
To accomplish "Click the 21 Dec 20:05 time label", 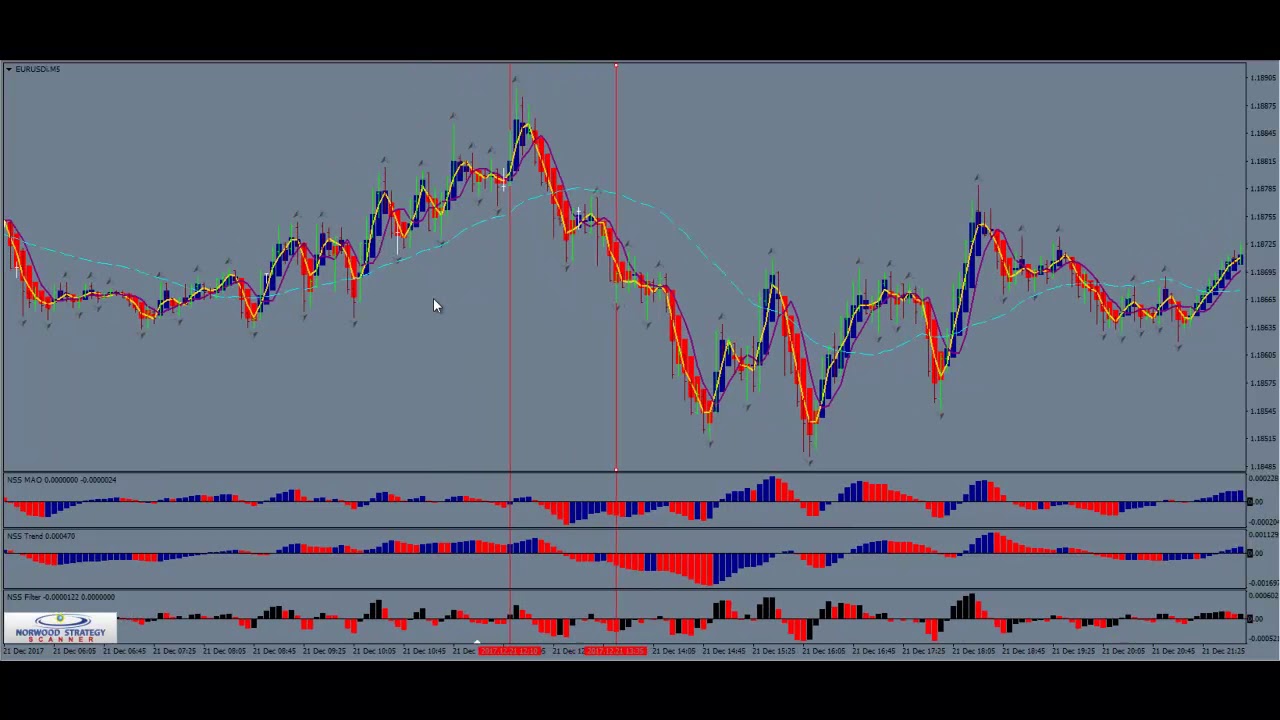I will [x=1124, y=651].
